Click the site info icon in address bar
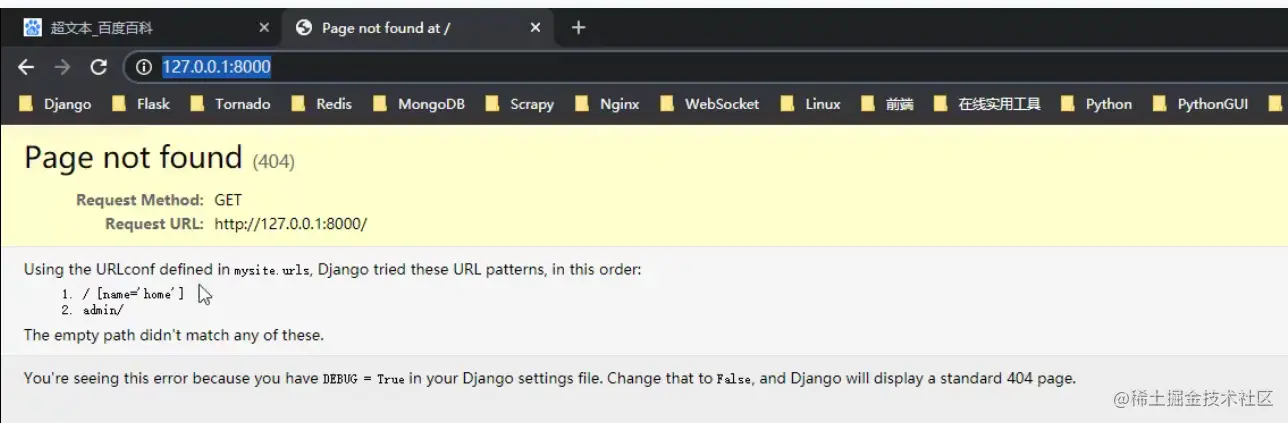The width and height of the screenshot is (1288, 423). coord(144,67)
